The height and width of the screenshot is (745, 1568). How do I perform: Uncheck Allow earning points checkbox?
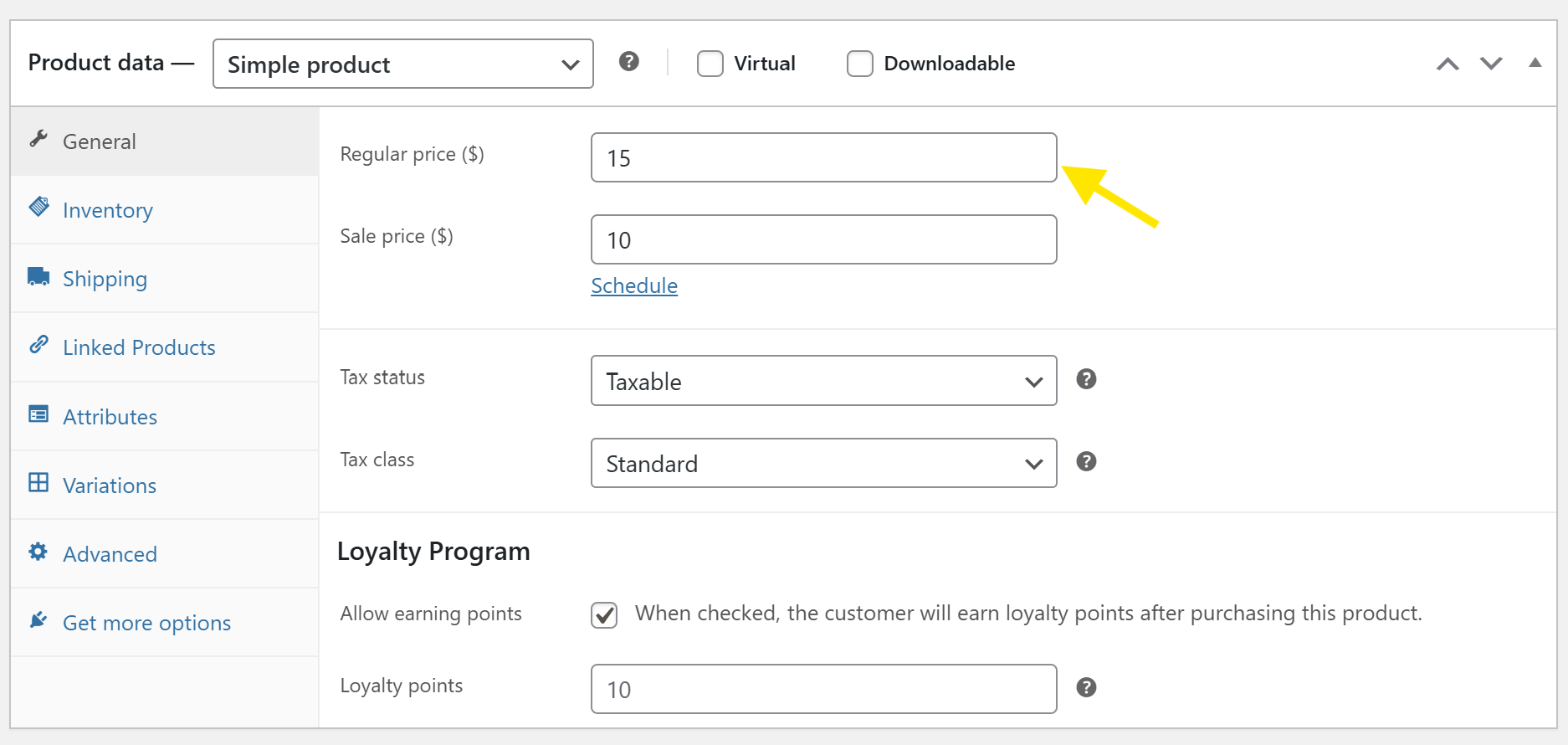pyautogui.click(x=604, y=614)
